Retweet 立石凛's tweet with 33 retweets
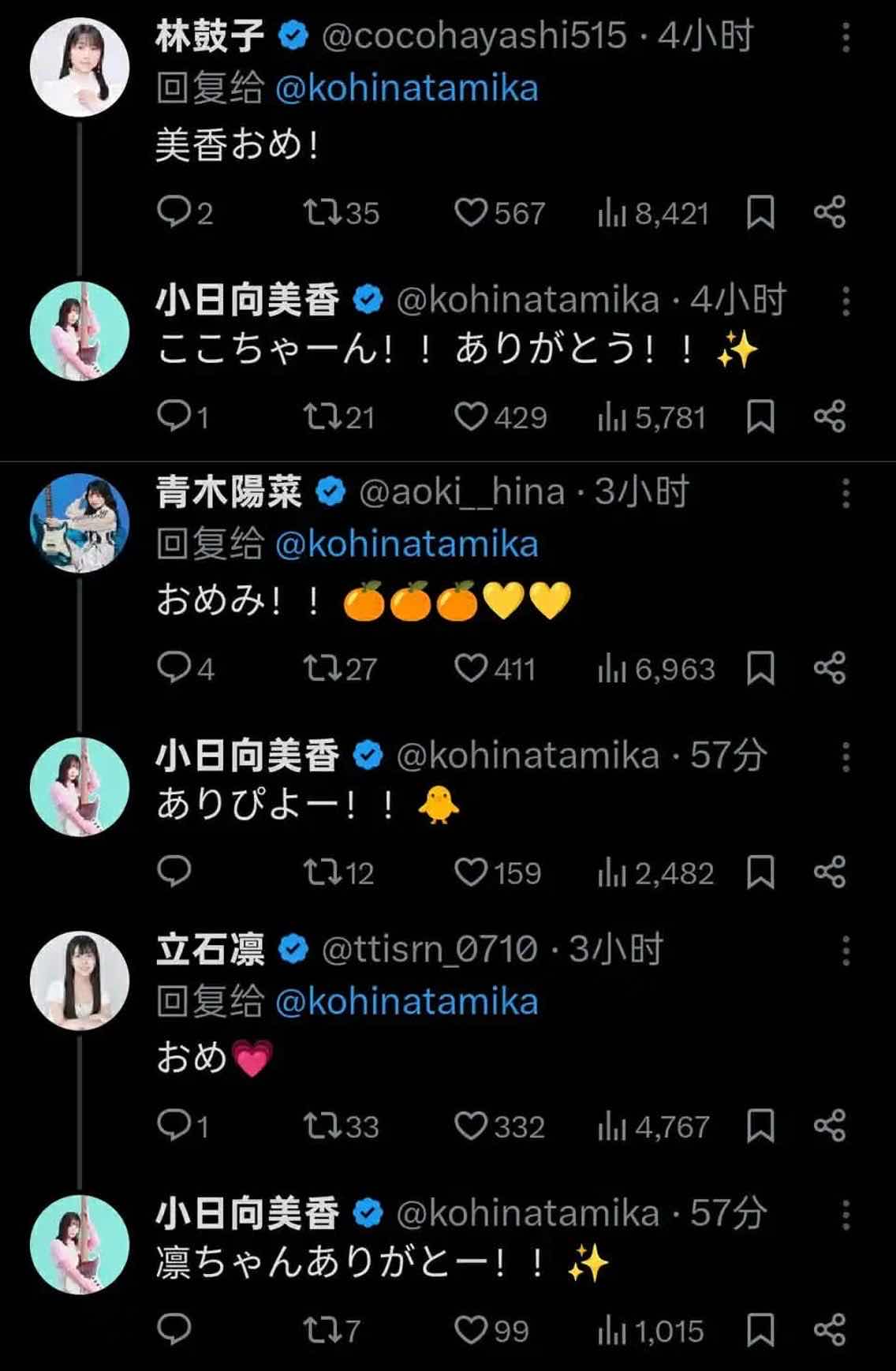The height and width of the screenshot is (1371, 896). click(x=322, y=1126)
